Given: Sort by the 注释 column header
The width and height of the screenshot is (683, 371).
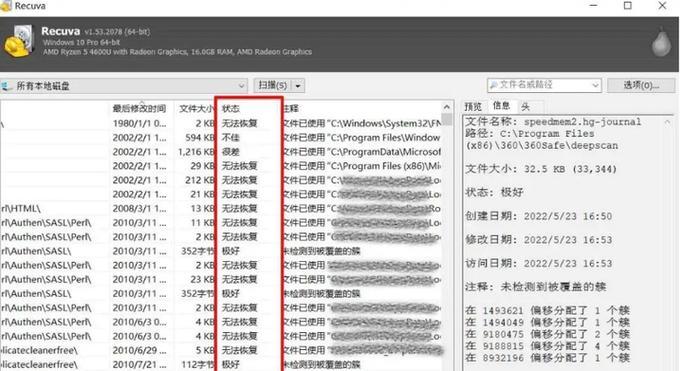Looking at the screenshot, I should click(291, 108).
